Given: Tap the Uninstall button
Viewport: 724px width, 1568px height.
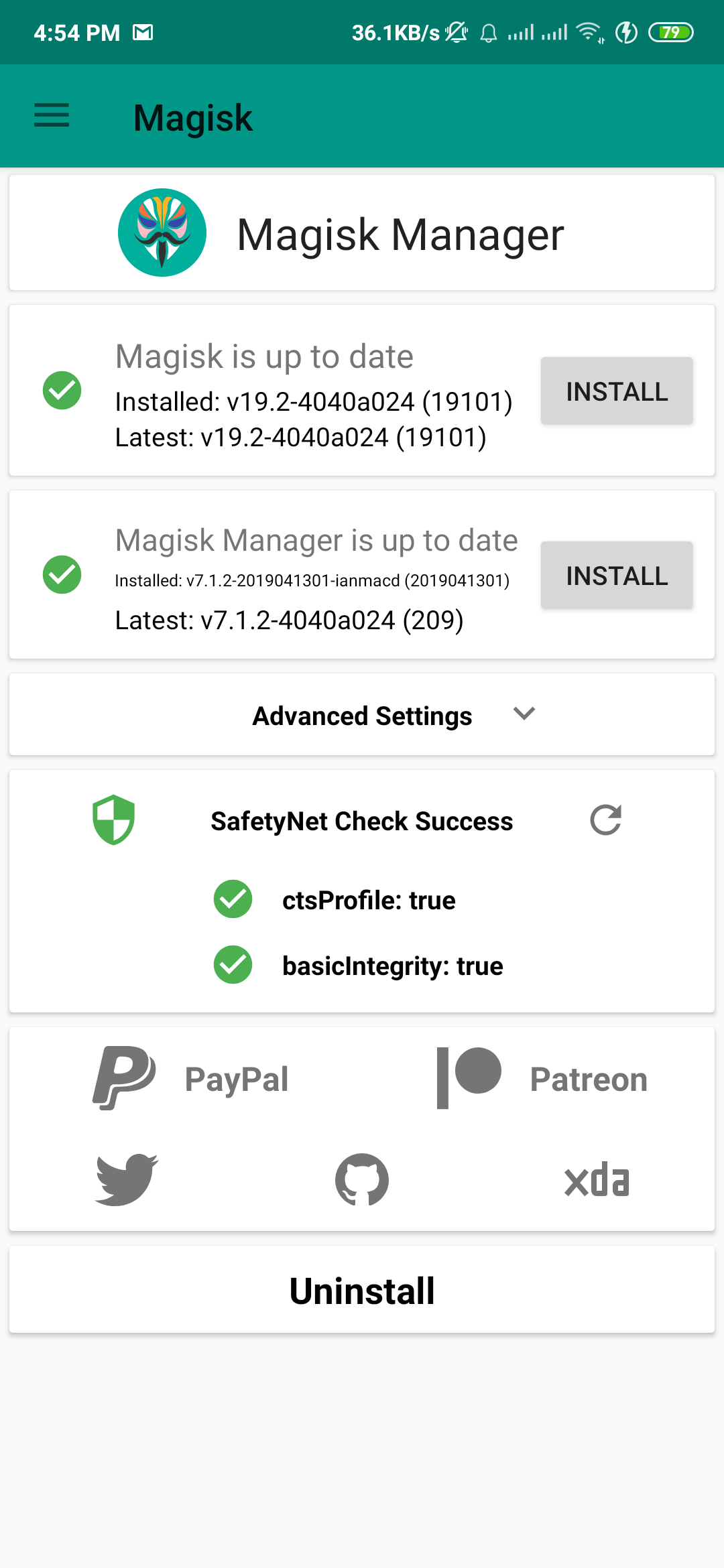Looking at the screenshot, I should [x=362, y=1291].
